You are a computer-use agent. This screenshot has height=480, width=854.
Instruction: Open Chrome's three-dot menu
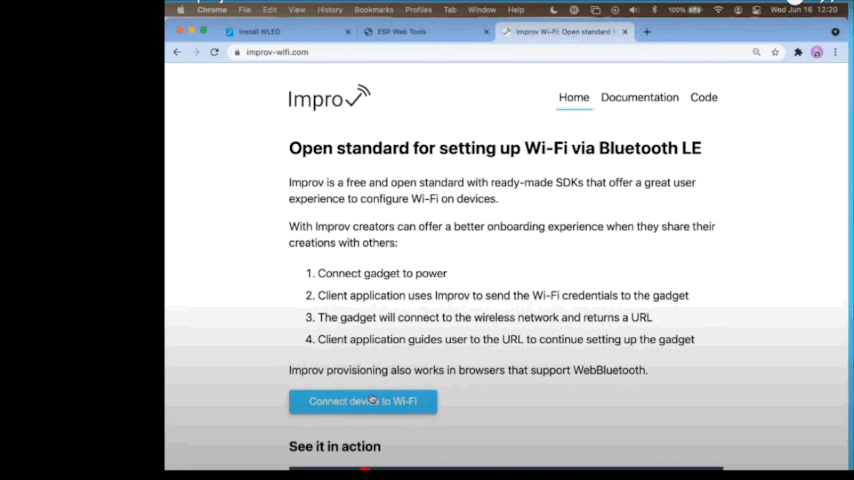(x=835, y=52)
